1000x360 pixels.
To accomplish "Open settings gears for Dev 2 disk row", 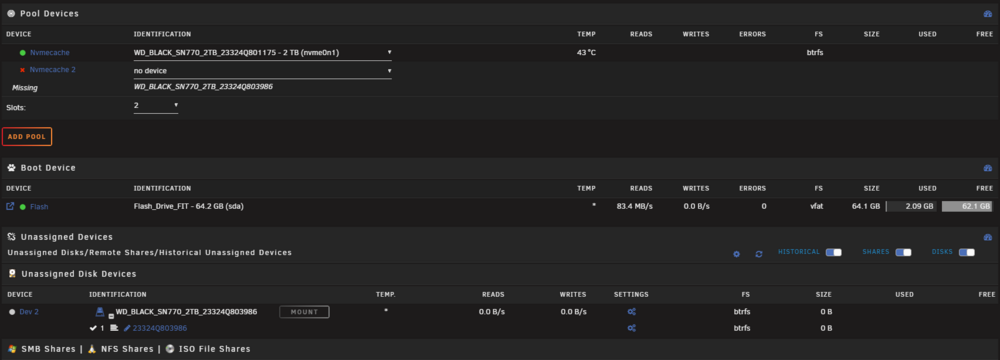I will click(631, 312).
